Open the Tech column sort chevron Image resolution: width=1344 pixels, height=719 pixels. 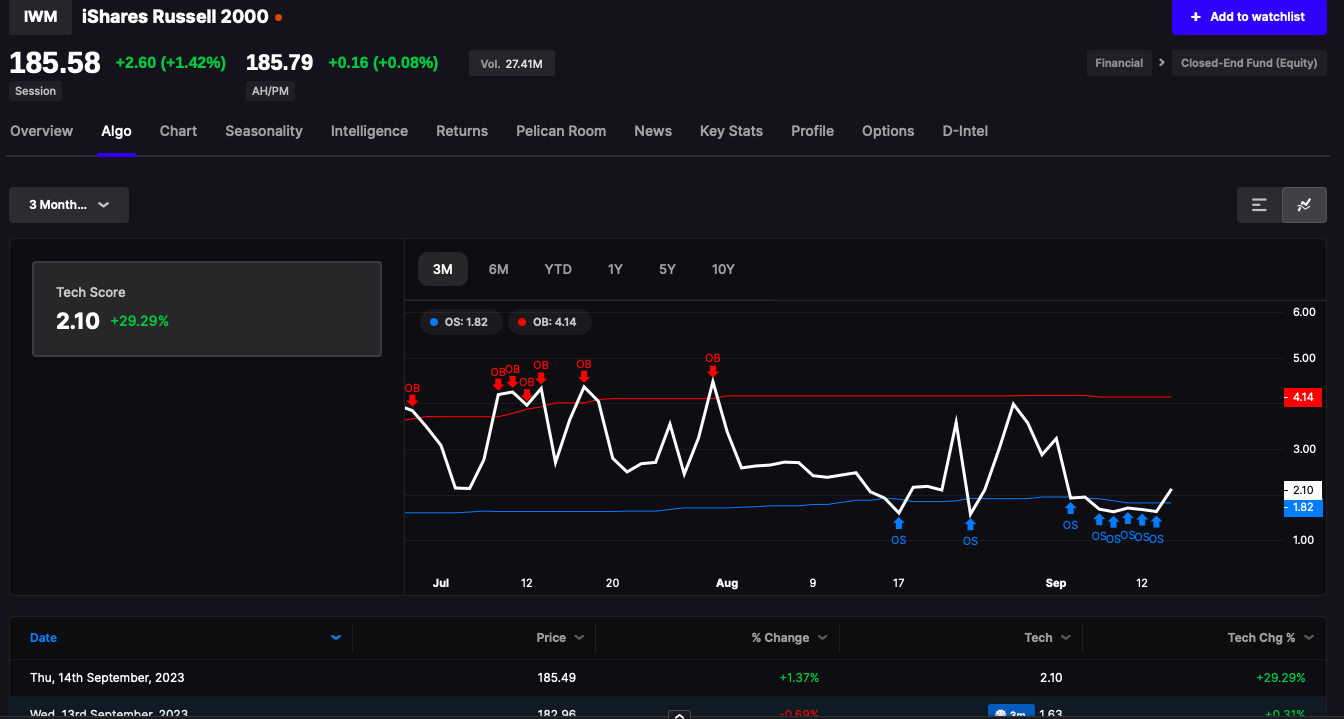click(1066, 638)
